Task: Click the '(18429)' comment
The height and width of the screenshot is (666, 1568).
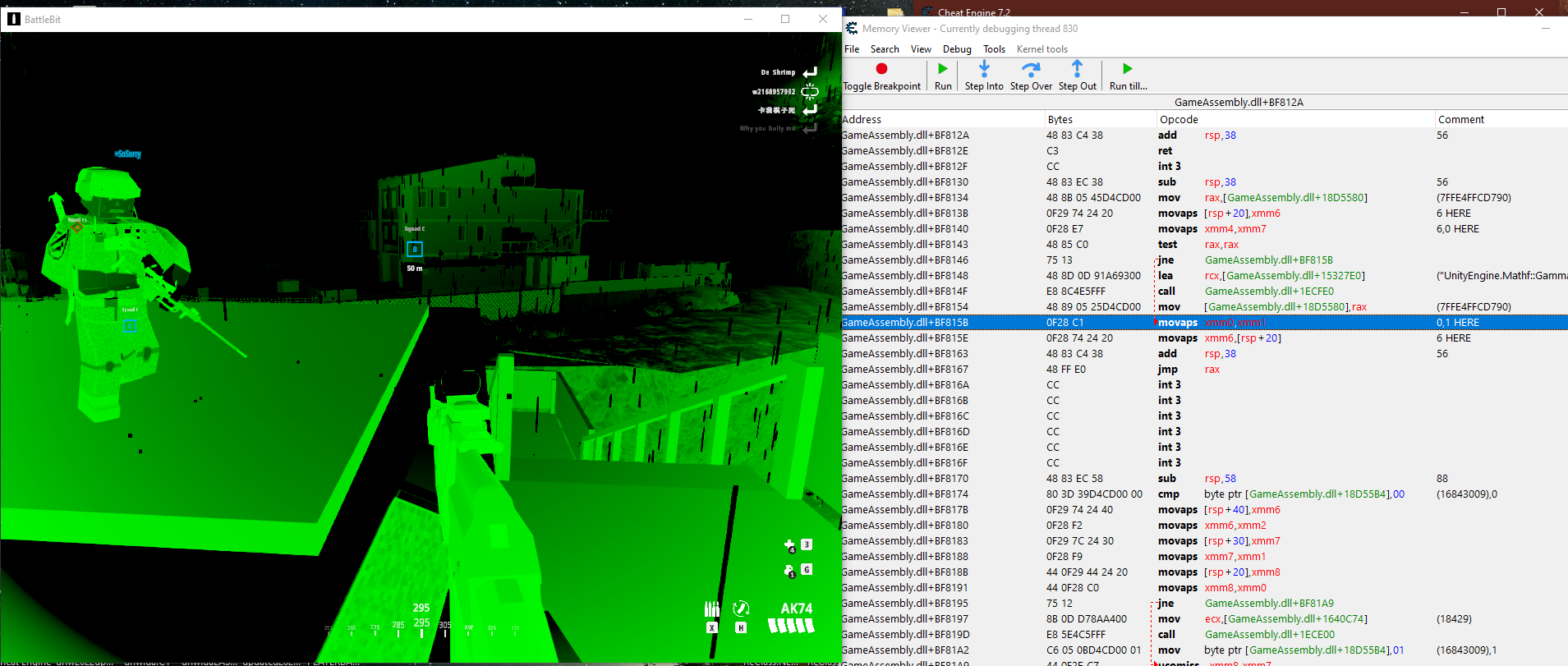Action: tap(1454, 619)
